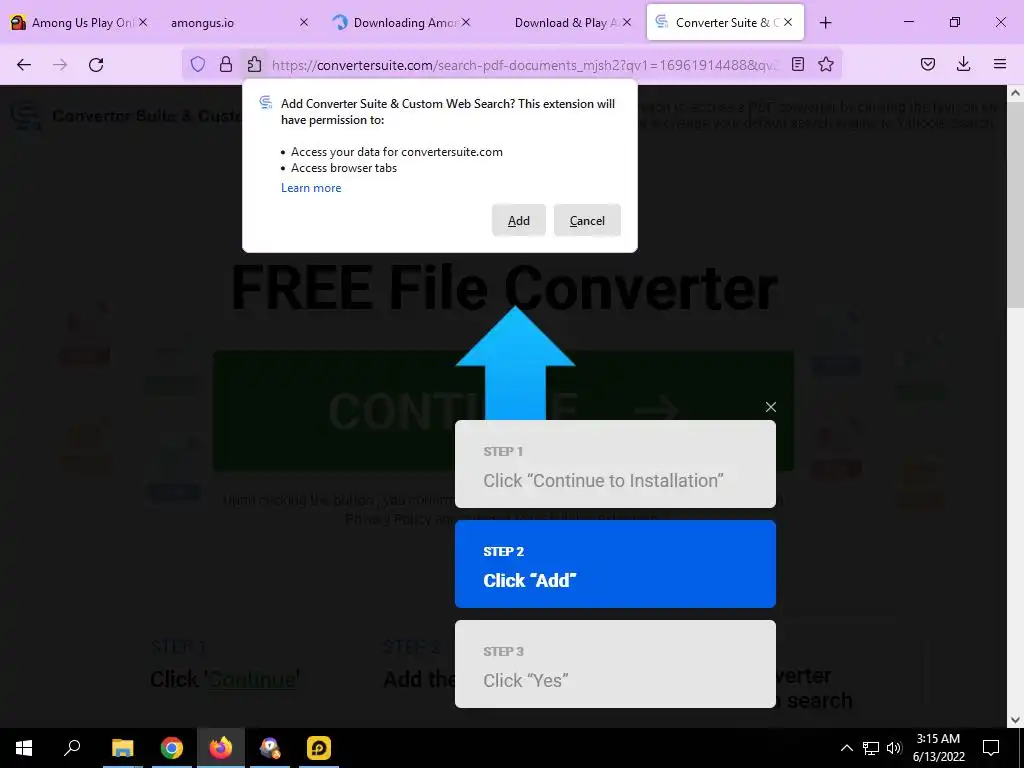The image size is (1024, 768).
Task: Open the Learn more link
Action: [311, 188]
